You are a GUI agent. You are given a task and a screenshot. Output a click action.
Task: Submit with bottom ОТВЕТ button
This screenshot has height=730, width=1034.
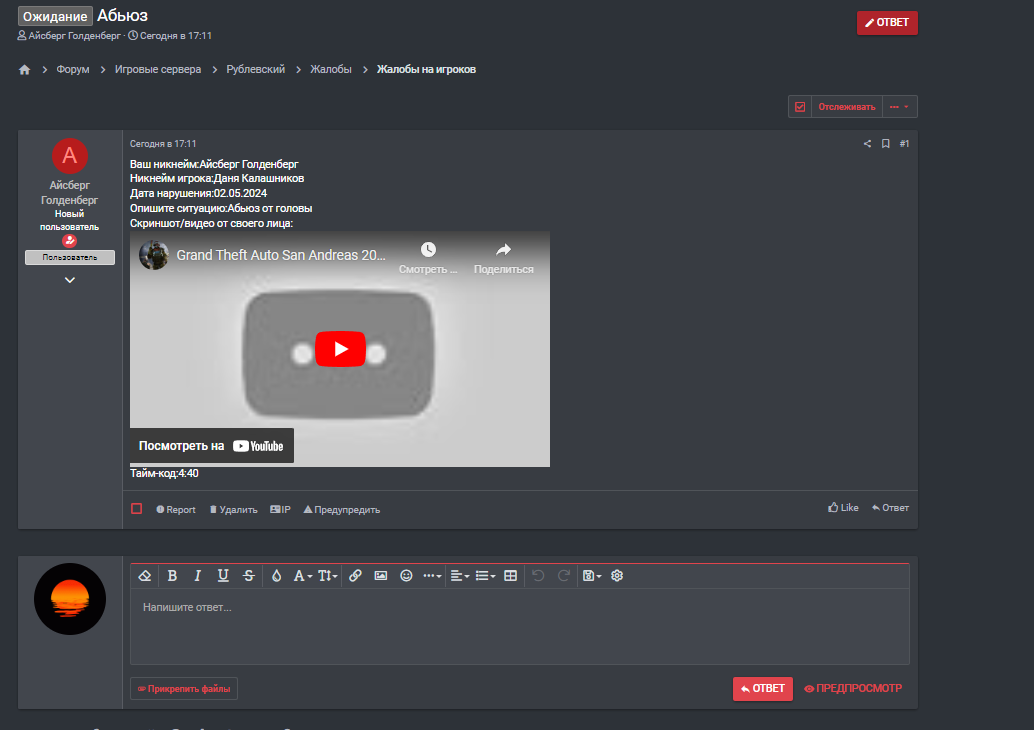pyautogui.click(x=763, y=688)
